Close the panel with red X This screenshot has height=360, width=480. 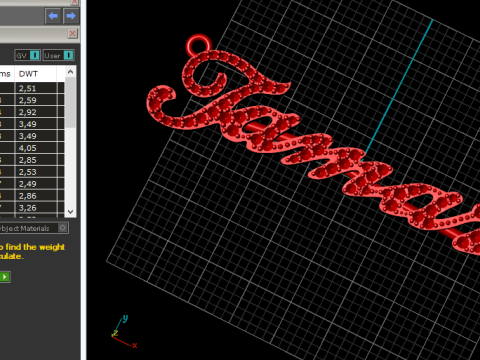click(72, 33)
